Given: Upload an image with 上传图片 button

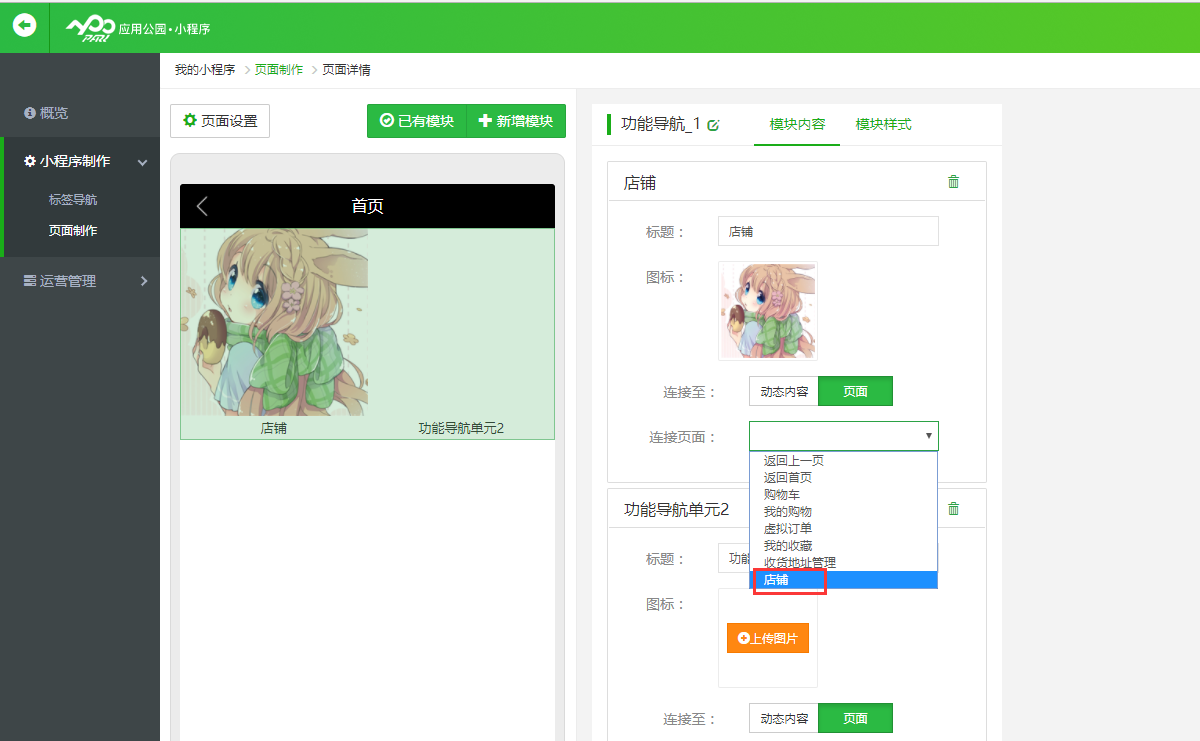Looking at the screenshot, I should point(768,638).
